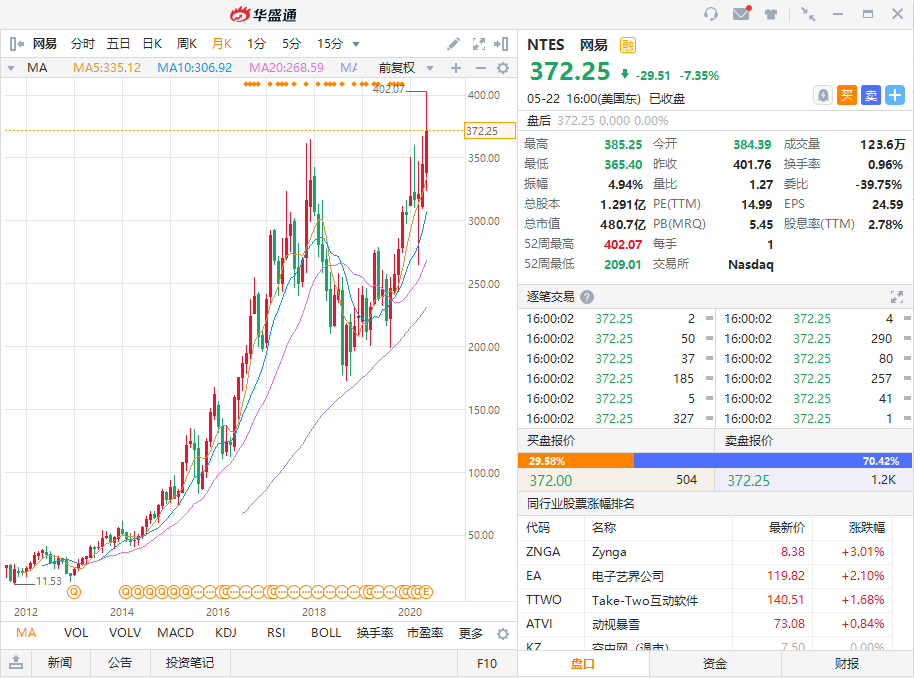Click bid price 372.00
Image resolution: width=914 pixels, height=678 pixels.
[551, 480]
